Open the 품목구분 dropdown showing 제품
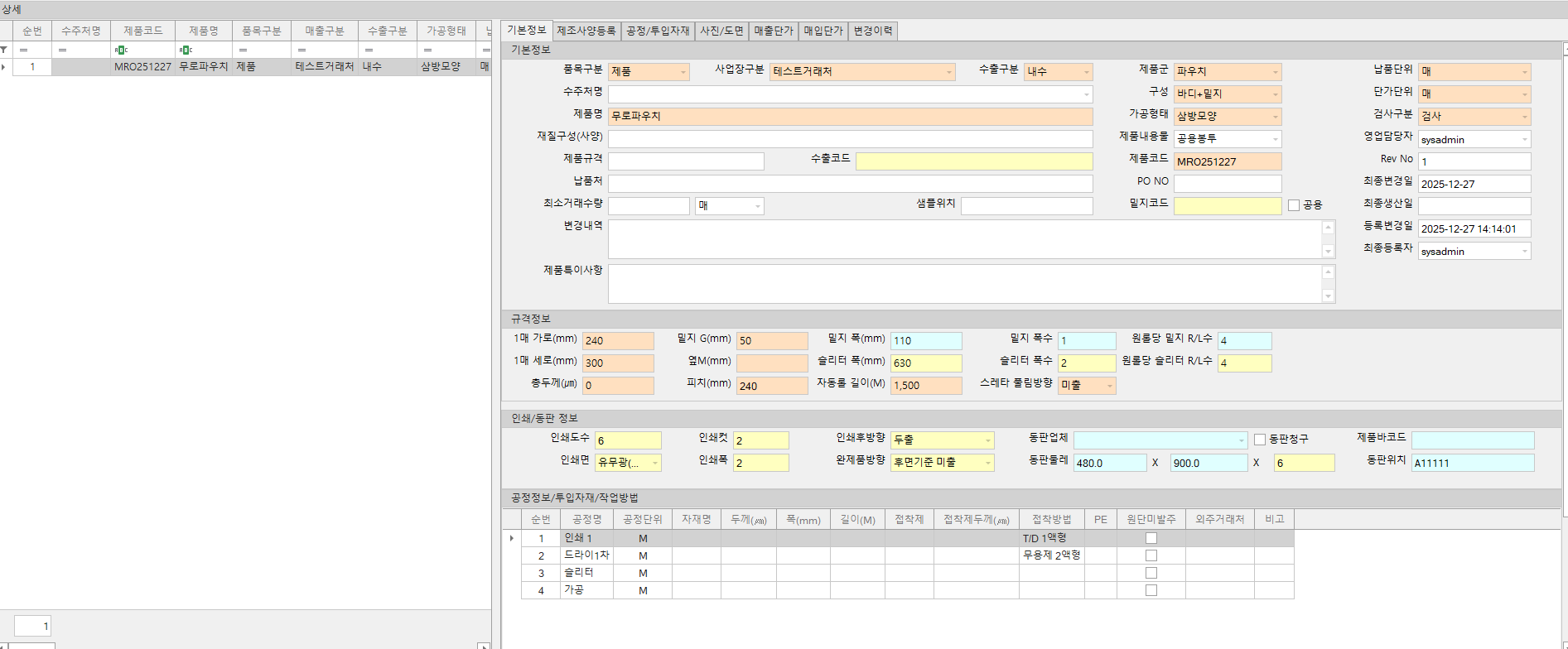The width and height of the screenshot is (1568, 649). pos(683,72)
